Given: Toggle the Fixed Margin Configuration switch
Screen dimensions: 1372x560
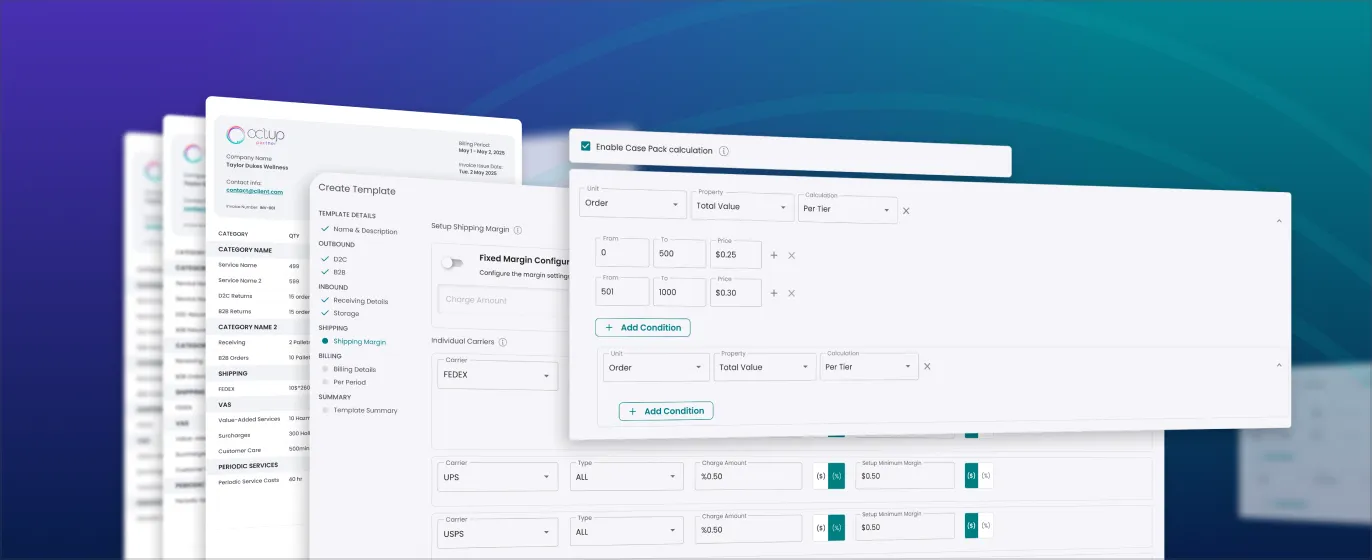Looking at the screenshot, I should click(x=454, y=263).
